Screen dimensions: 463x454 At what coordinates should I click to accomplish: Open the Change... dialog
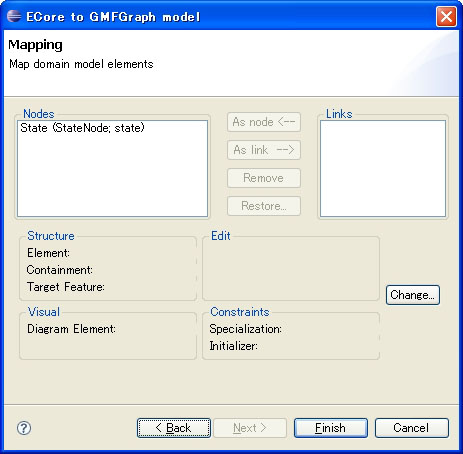coord(413,295)
